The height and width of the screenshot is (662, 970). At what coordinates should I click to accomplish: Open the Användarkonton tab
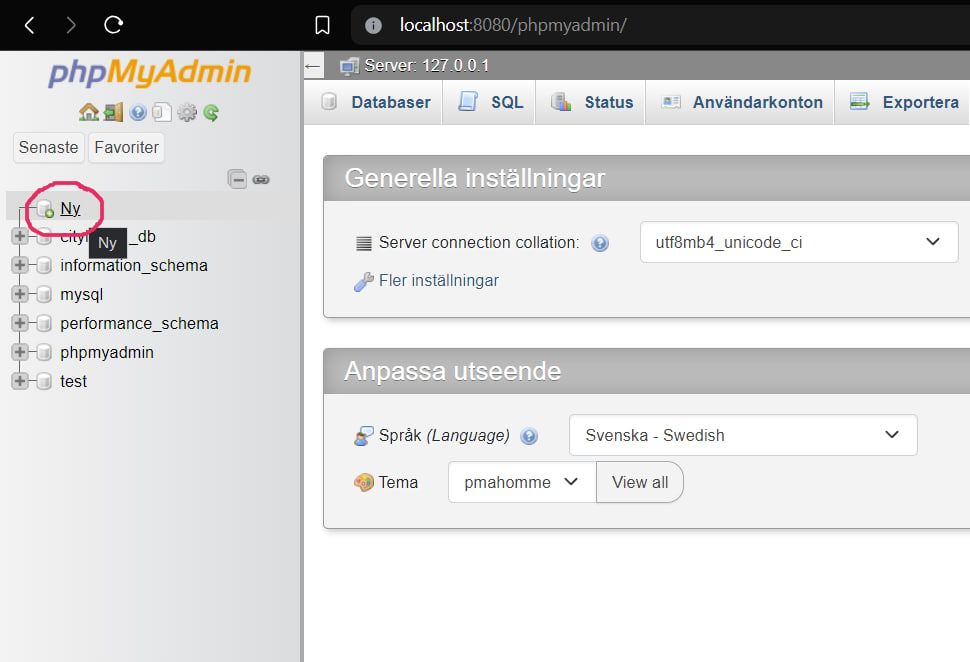[742, 102]
